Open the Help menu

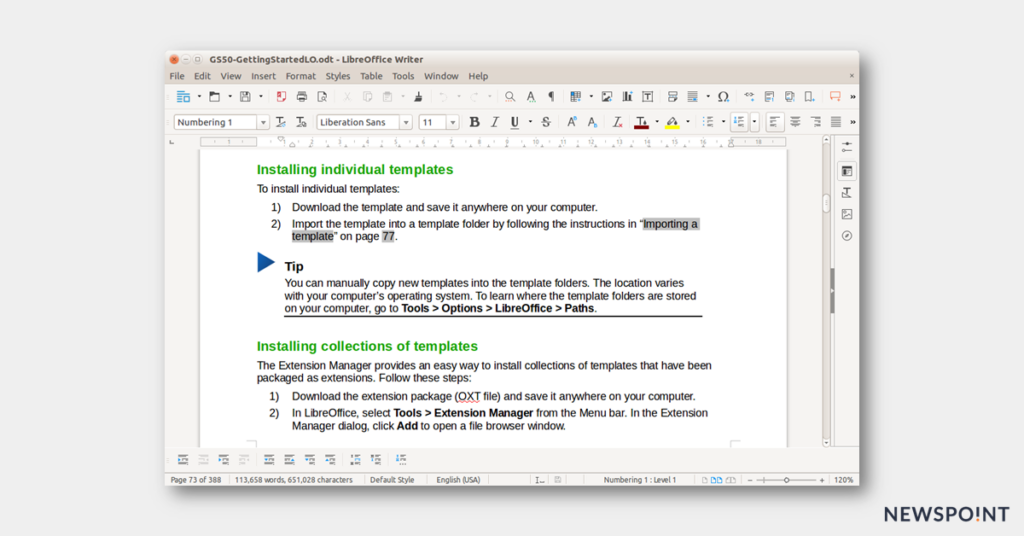tap(478, 76)
